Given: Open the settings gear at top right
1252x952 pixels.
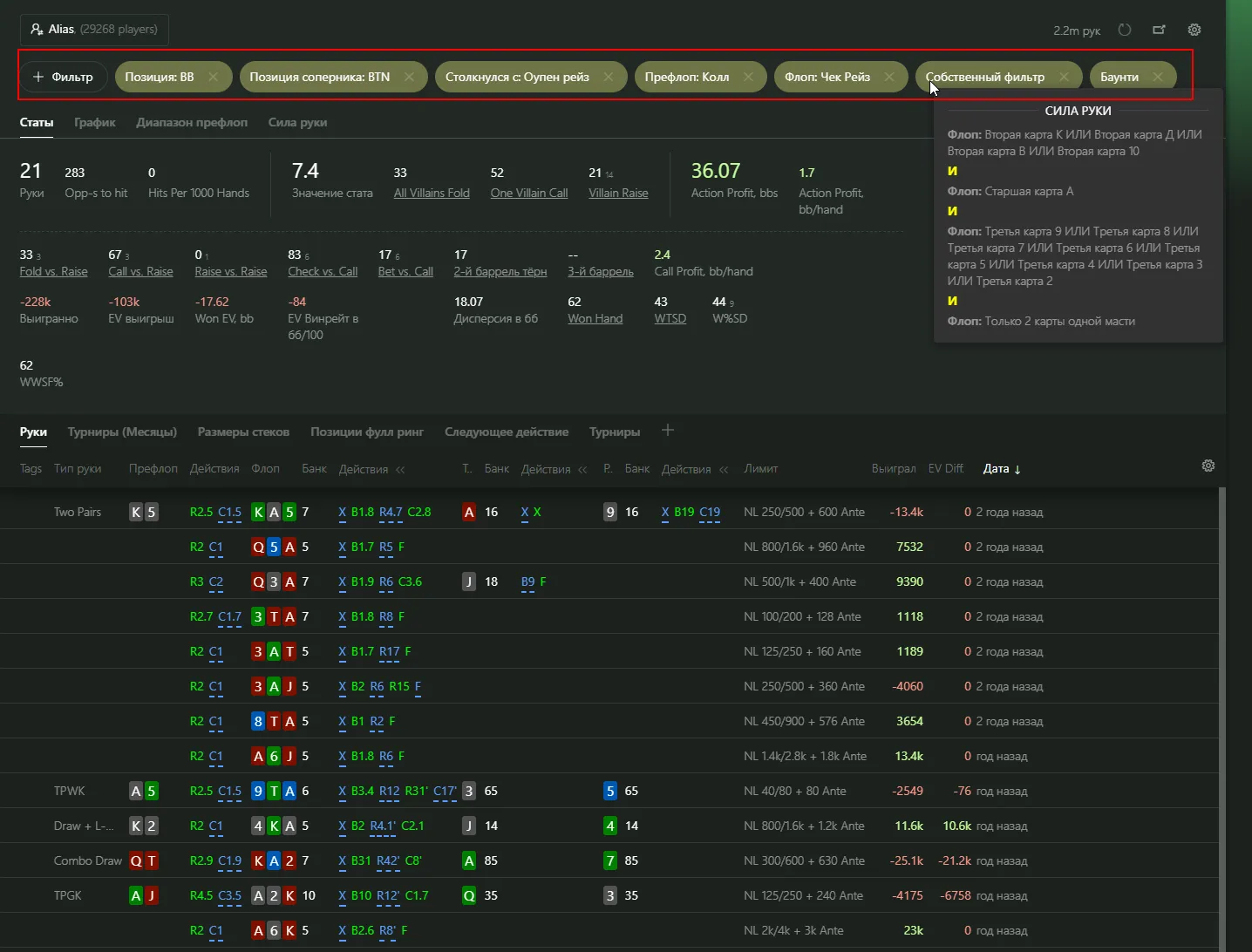Looking at the screenshot, I should tap(1194, 30).
